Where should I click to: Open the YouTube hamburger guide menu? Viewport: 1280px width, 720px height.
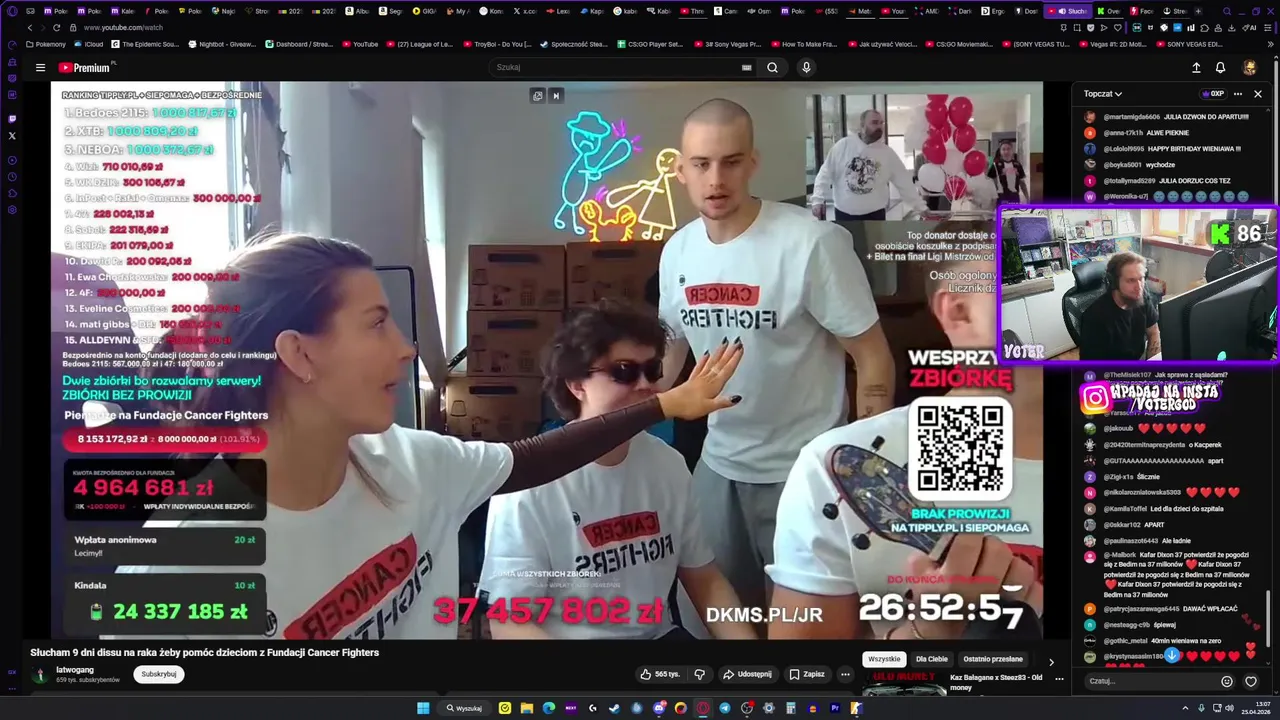coord(40,68)
